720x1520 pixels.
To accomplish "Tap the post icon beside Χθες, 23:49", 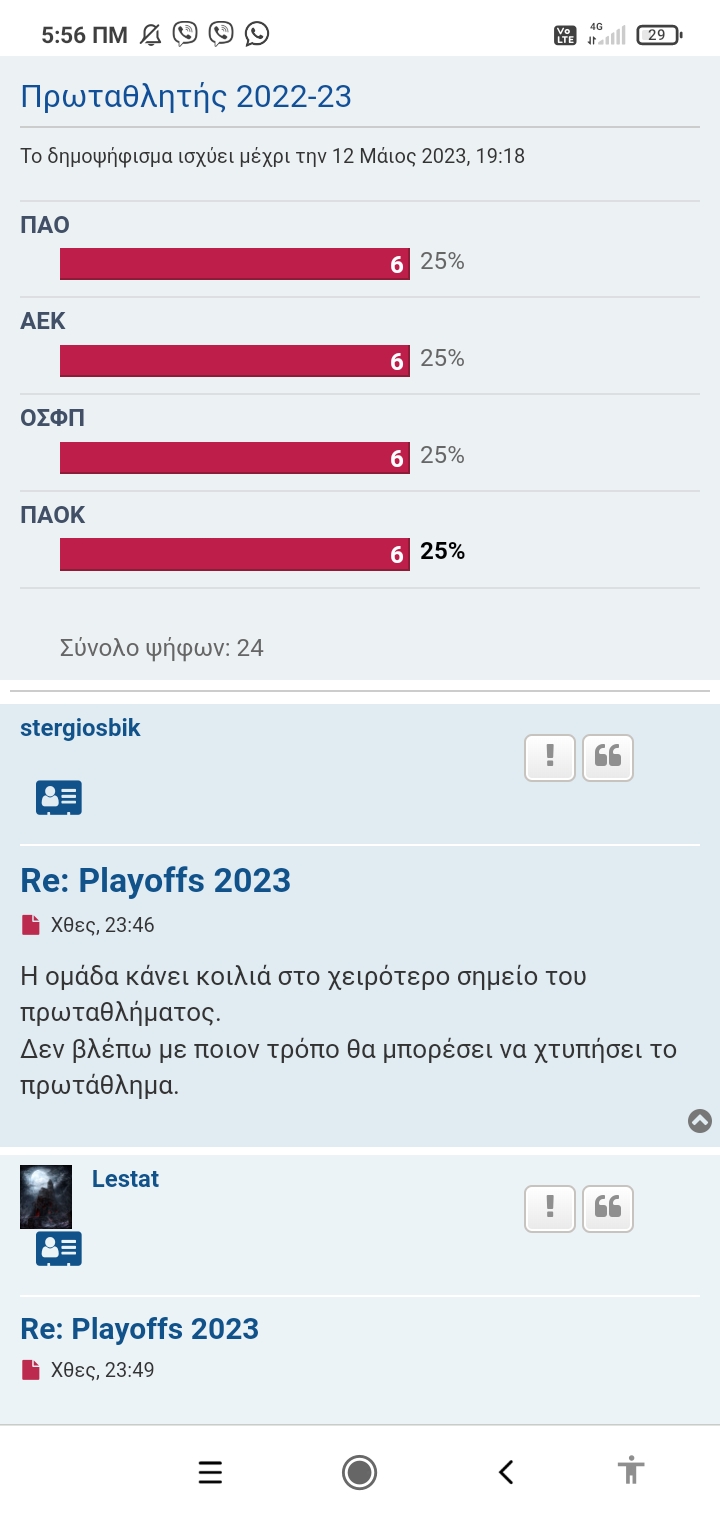I will 31,1370.
